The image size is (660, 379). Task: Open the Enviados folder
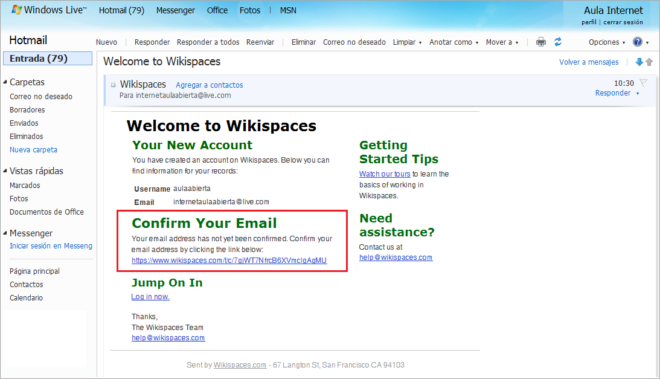pyautogui.click(x=24, y=123)
